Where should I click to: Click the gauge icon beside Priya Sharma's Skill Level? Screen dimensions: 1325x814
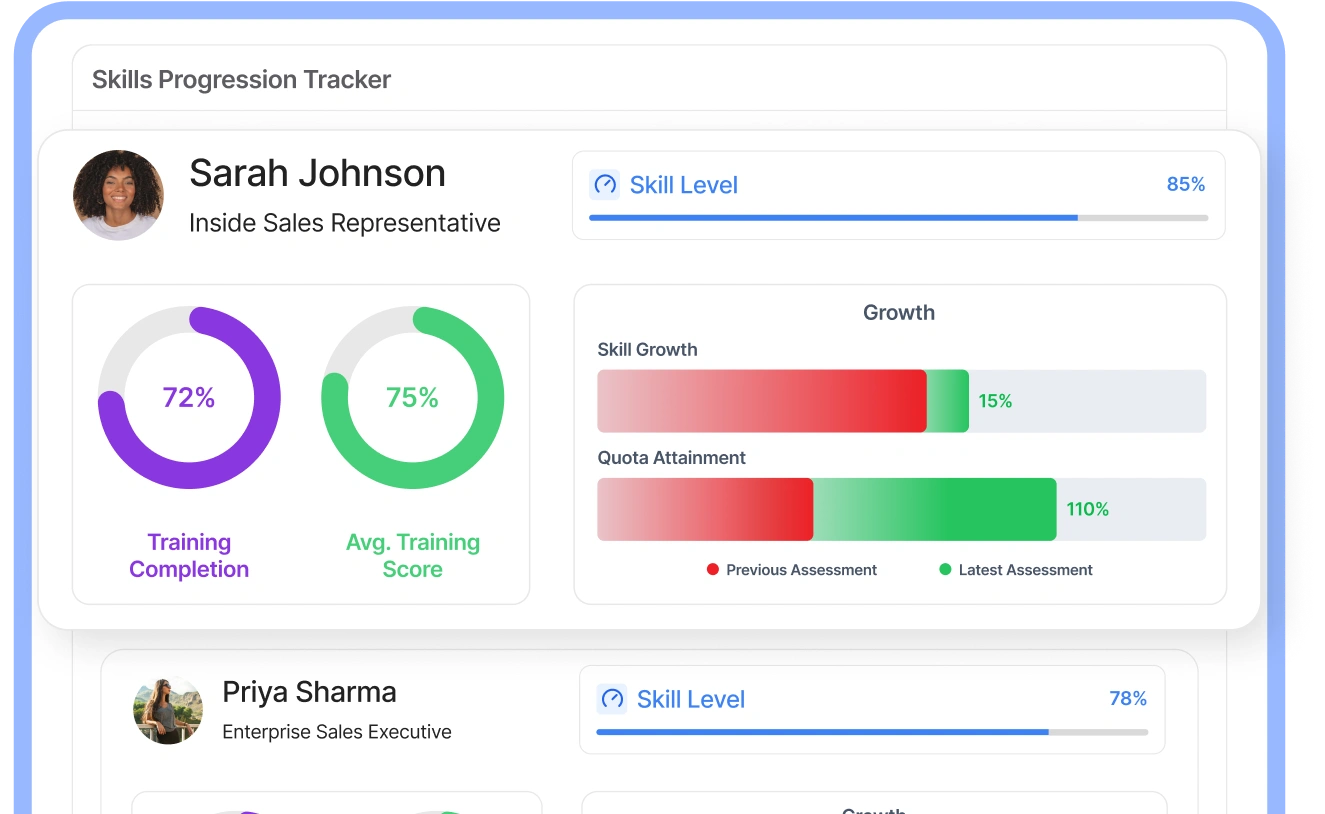[x=612, y=699]
